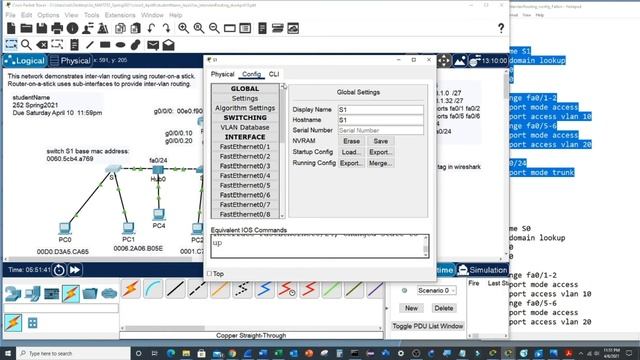
Task: Open Algorithm Settings
Action: [245, 108]
